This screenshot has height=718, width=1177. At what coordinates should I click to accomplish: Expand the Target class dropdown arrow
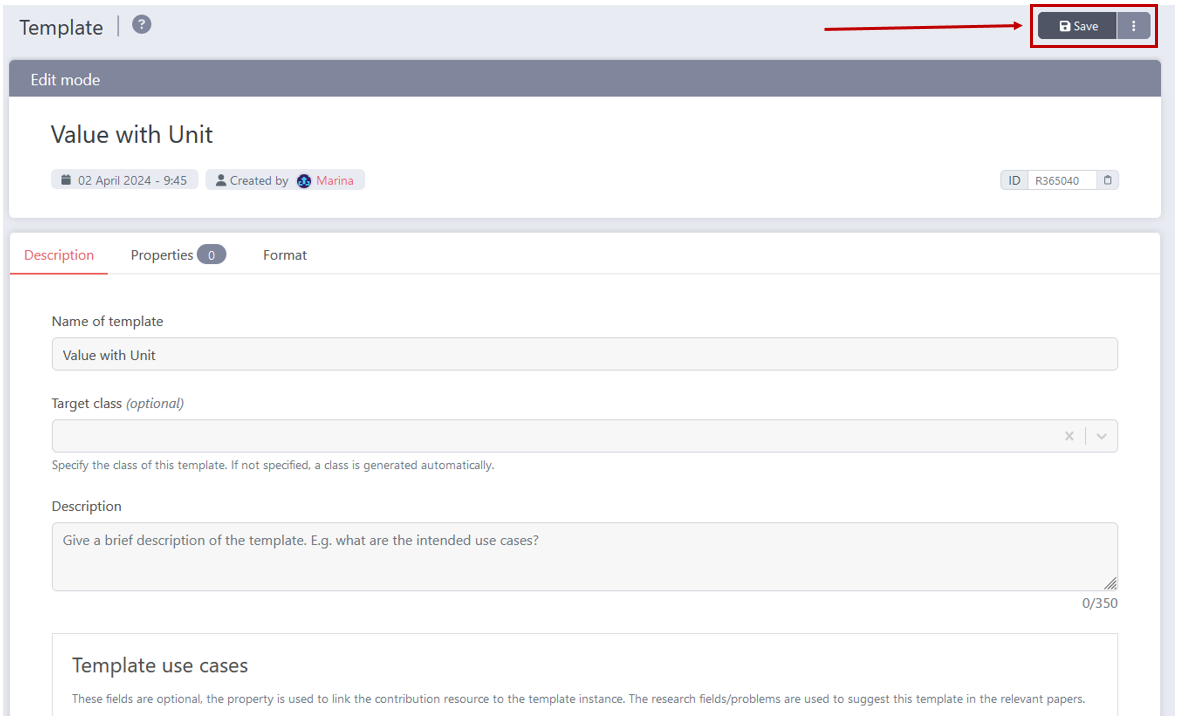pyautogui.click(x=1101, y=436)
